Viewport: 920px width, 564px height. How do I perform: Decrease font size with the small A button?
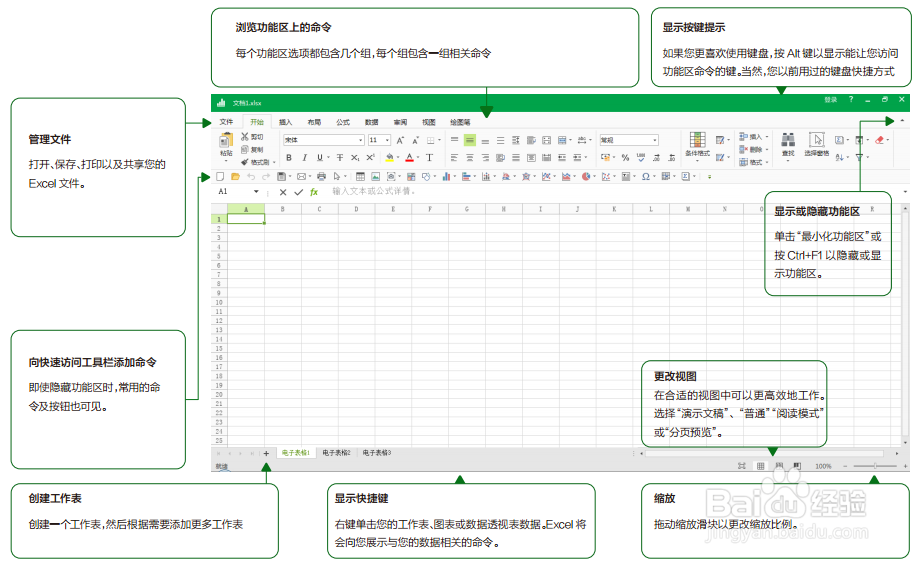[x=415, y=140]
